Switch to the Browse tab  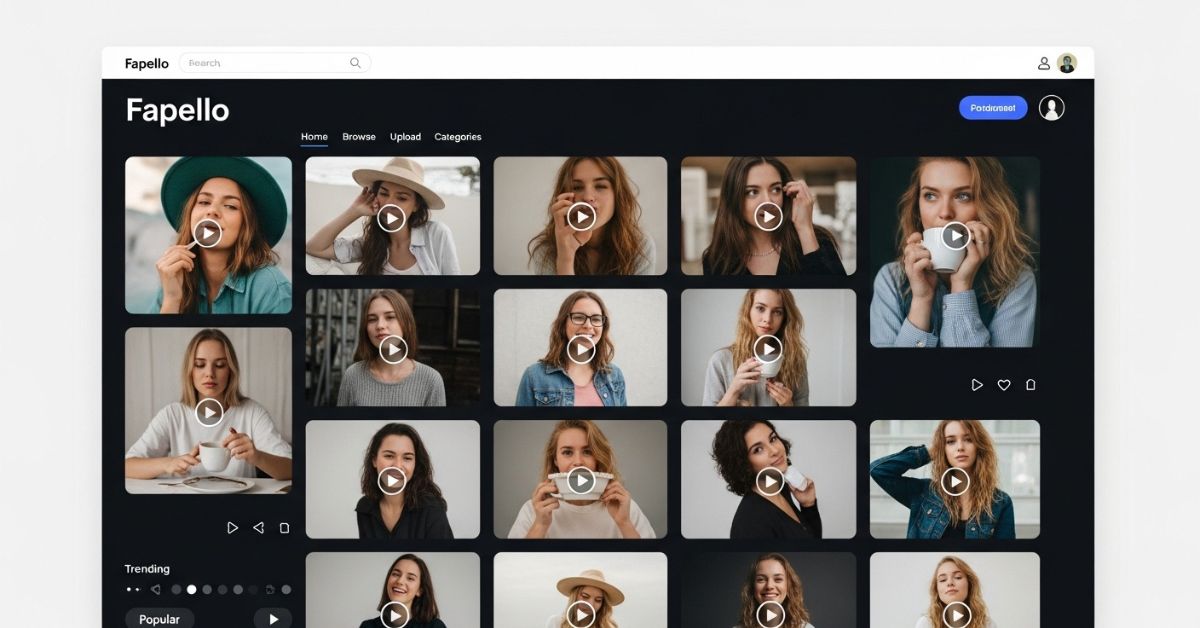tap(359, 137)
